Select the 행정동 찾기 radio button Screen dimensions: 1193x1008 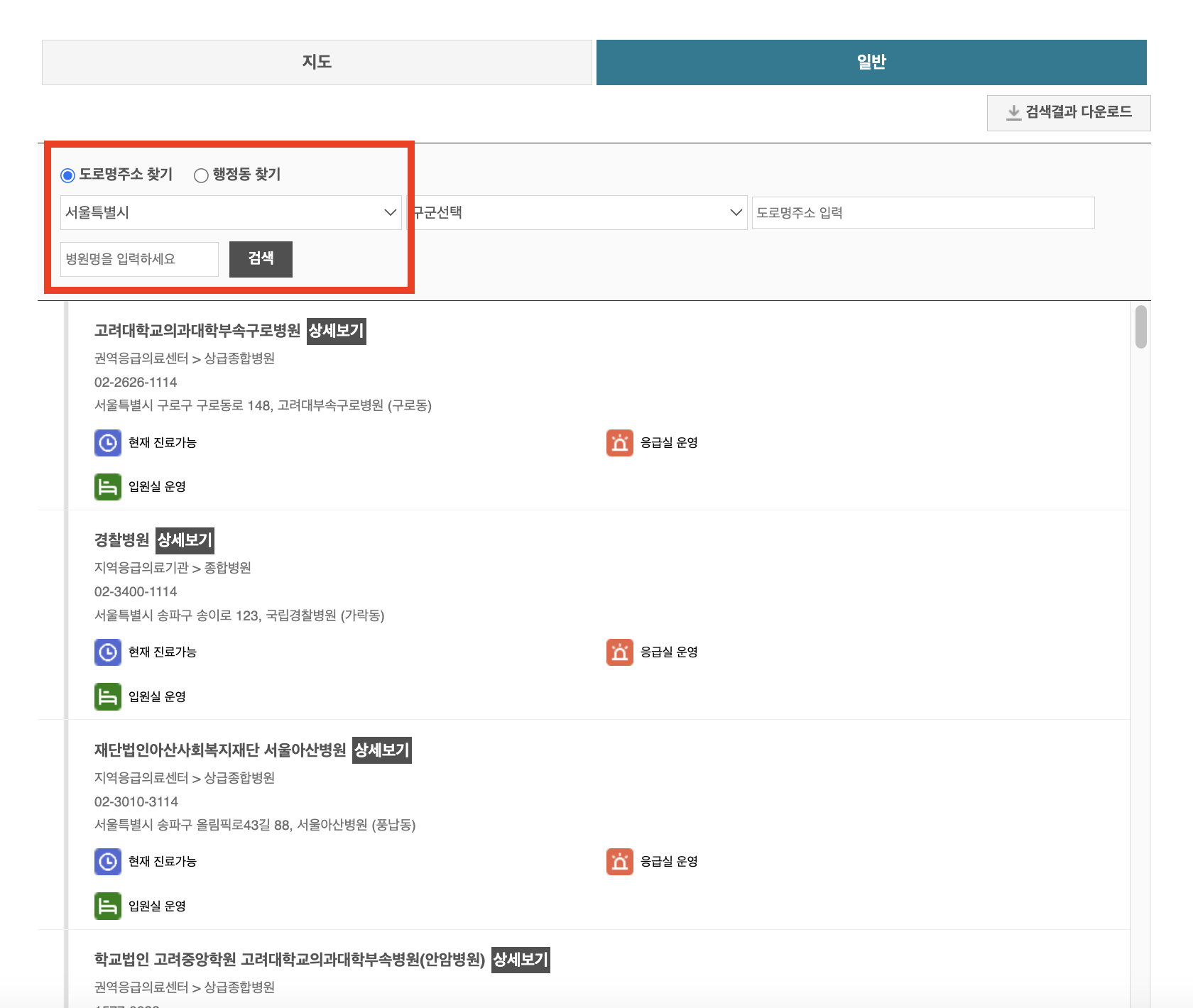[x=201, y=175]
